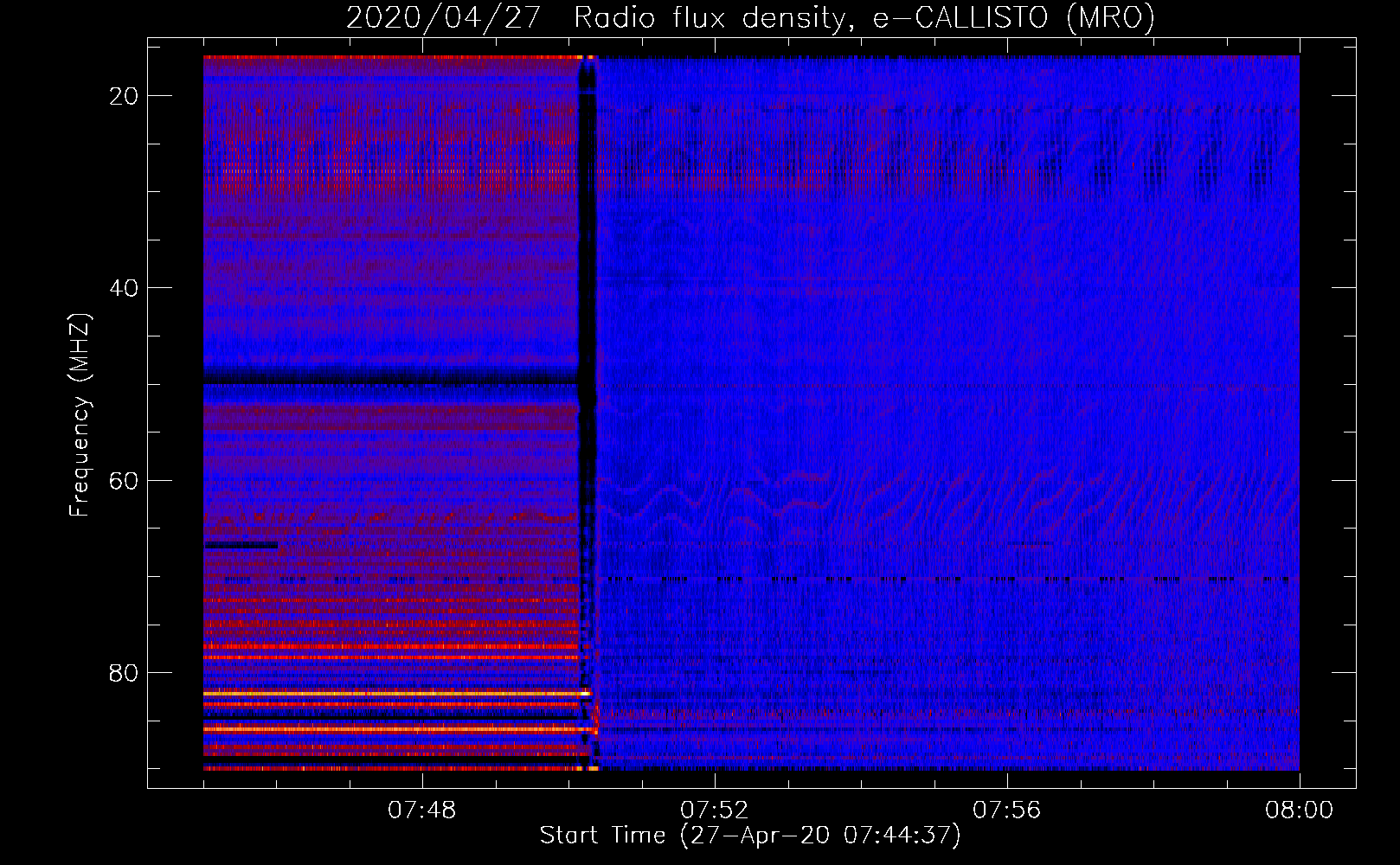Click the short black bar near 67 MHz
Image resolution: width=1400 pixels, height=865 pixels.
coord(241,545)
